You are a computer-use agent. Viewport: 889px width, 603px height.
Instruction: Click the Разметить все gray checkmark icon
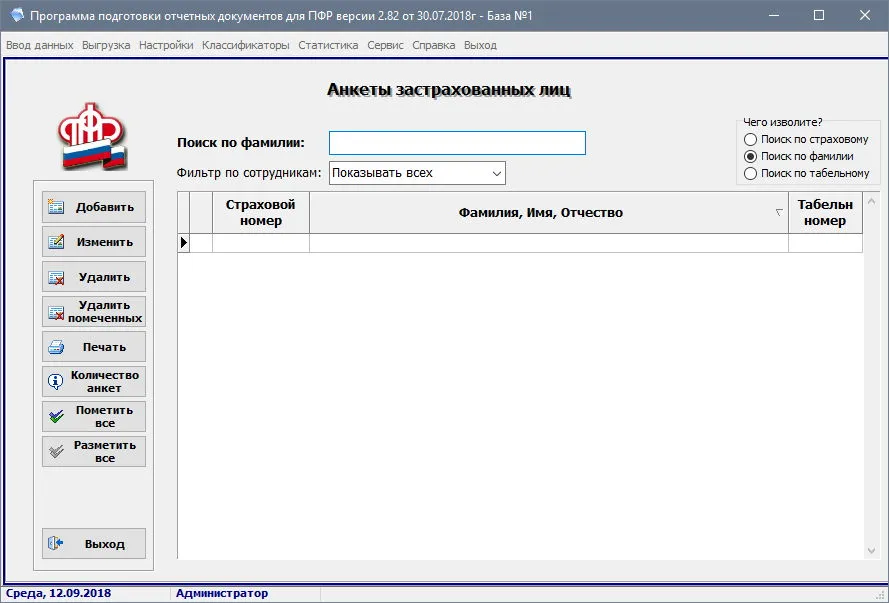coord(56,452)
